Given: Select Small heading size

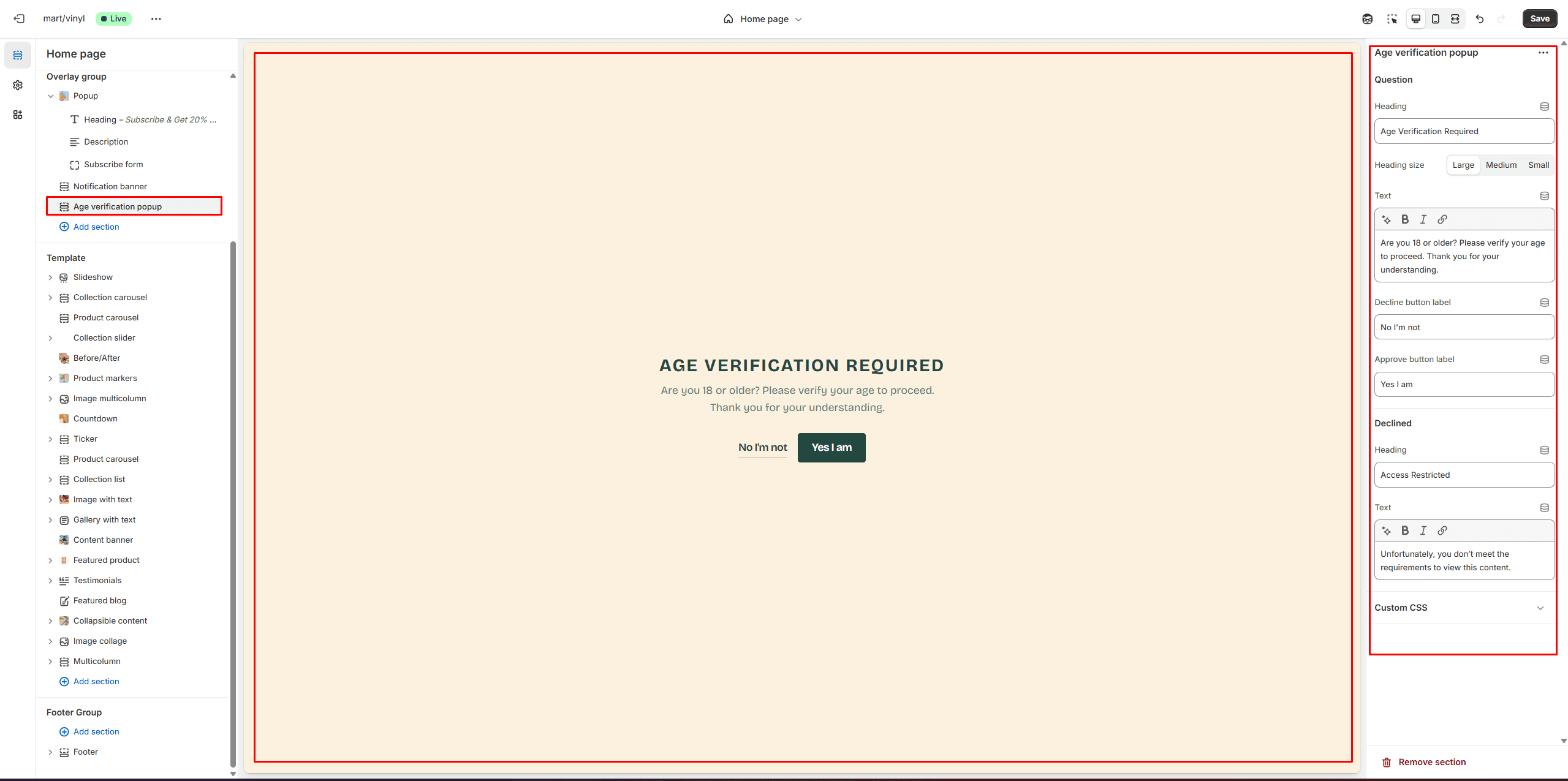Looking at the screenshot, I should coord(1538,165).
